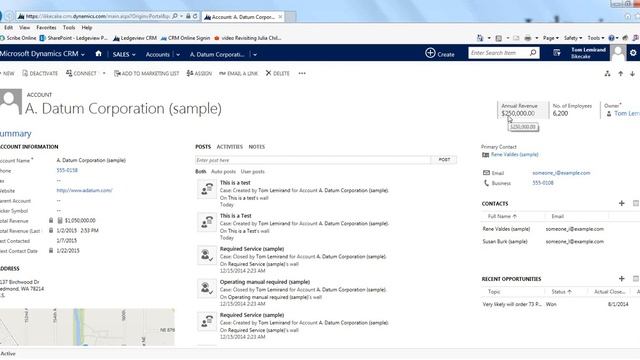640x360 pixels.
Task: Add new opportunity plus icon
Action: click(x=622, y=278)
